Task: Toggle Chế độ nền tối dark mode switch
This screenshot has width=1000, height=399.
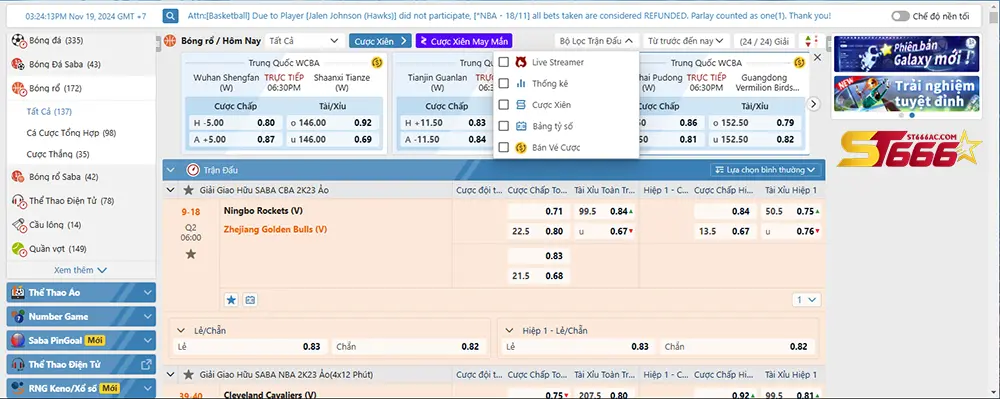Action: click(900, 17)
